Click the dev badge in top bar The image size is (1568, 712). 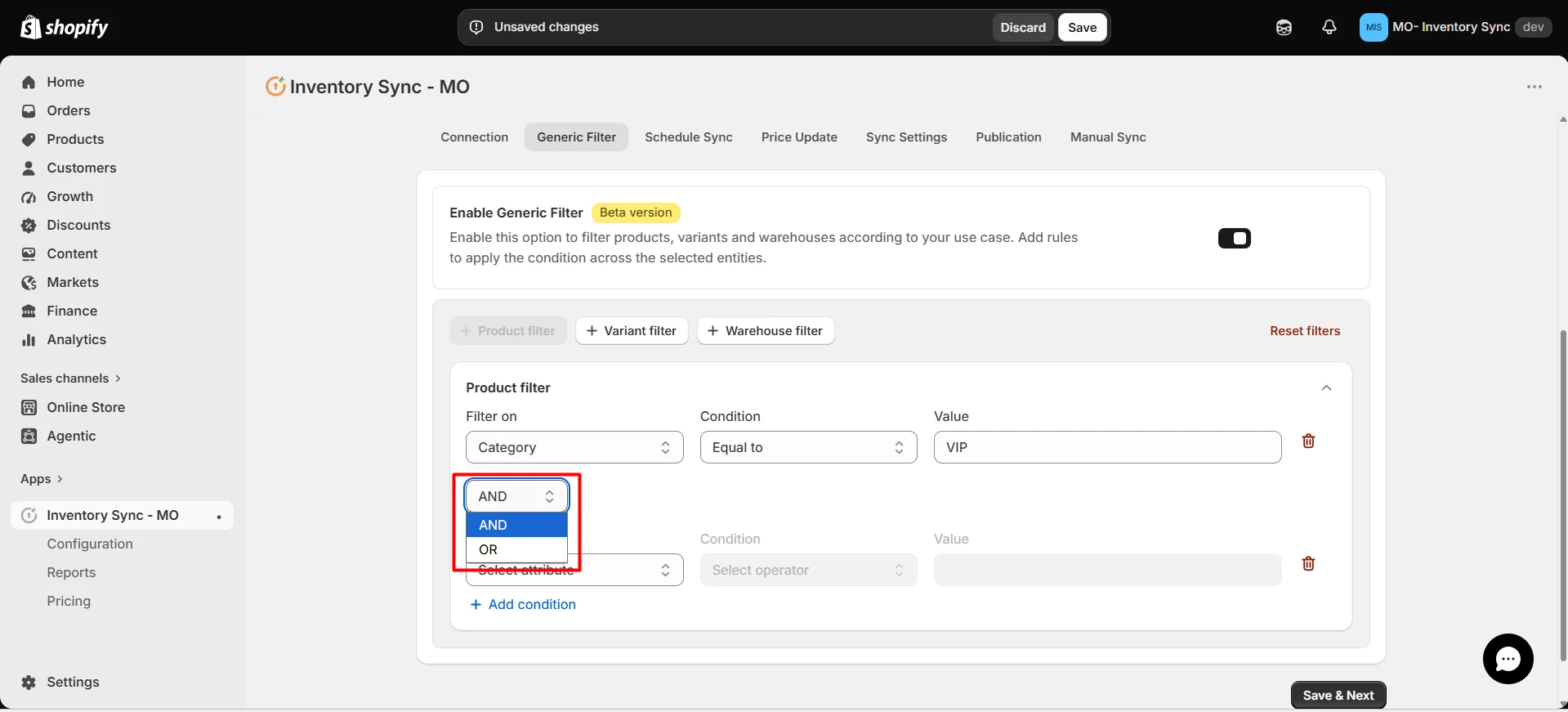1534,27
